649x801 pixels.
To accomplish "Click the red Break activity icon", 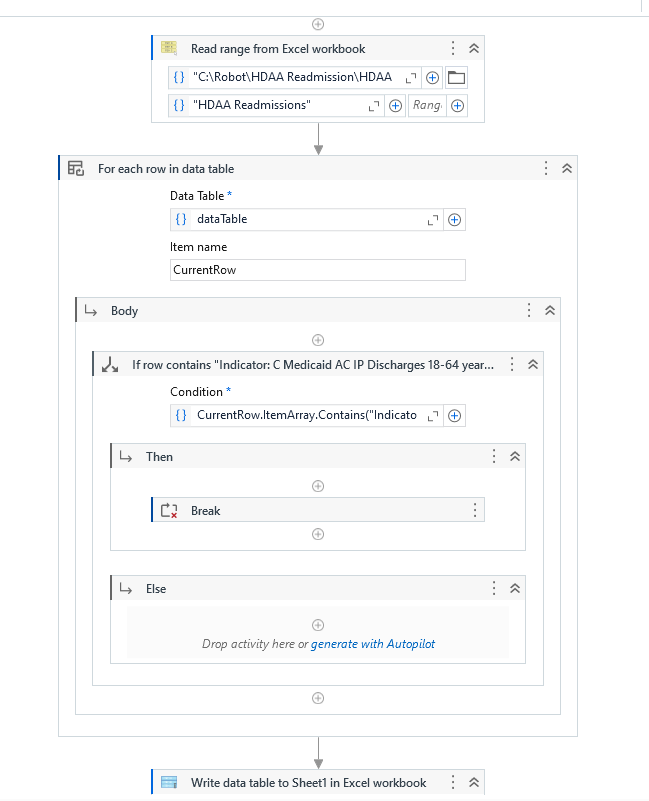I will pos(168,510).
